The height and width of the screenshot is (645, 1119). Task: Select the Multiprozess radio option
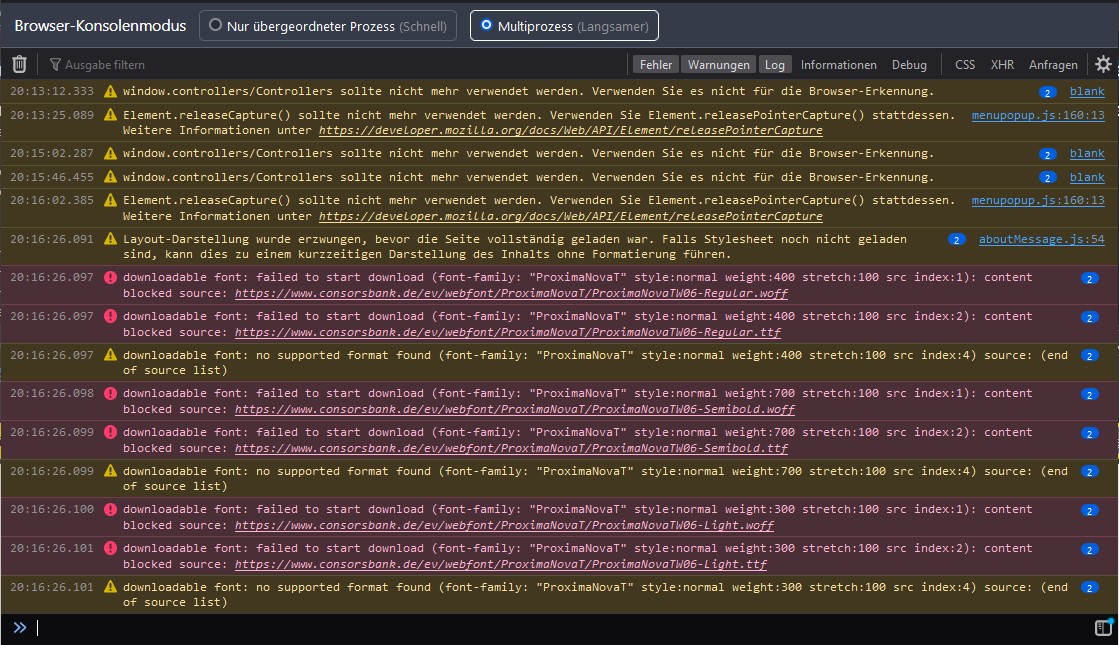pos(486,26)
